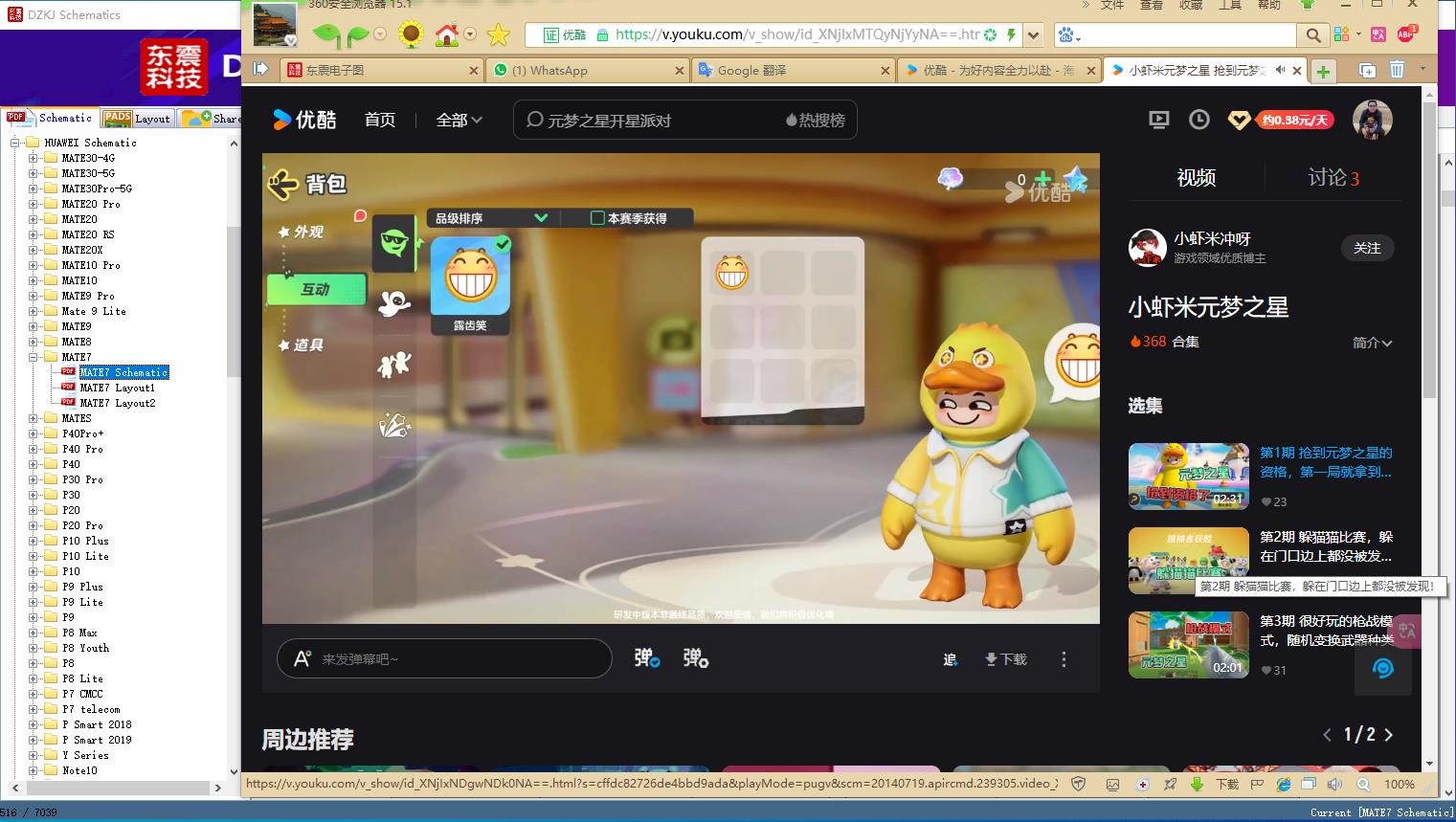Screen dimensions: 1456x822
Task: Open the Youku logo home link
Action: tap(304, 120)
